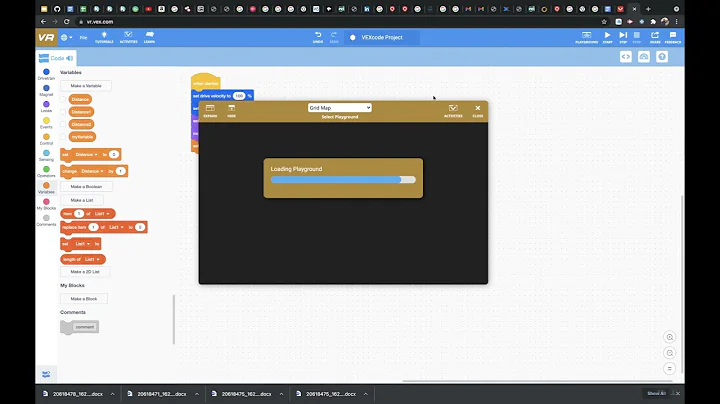The width and height of the screenshot is (720, 404).
Task: Select the Code tab
Action: (56, 58)
